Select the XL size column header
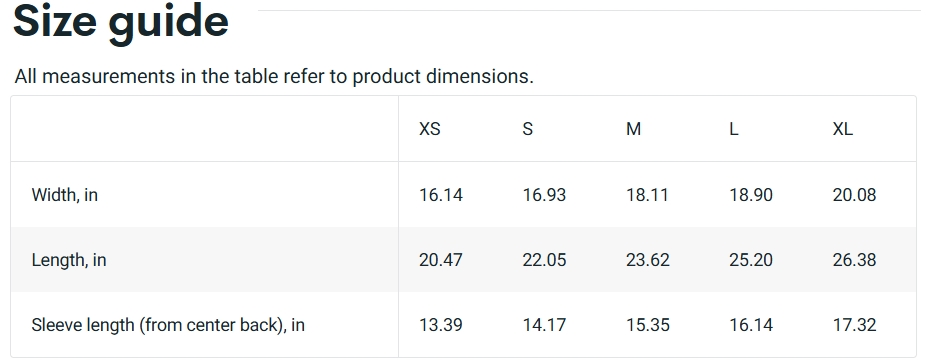The height and width of the screenshot is (363, 928). 843,129
